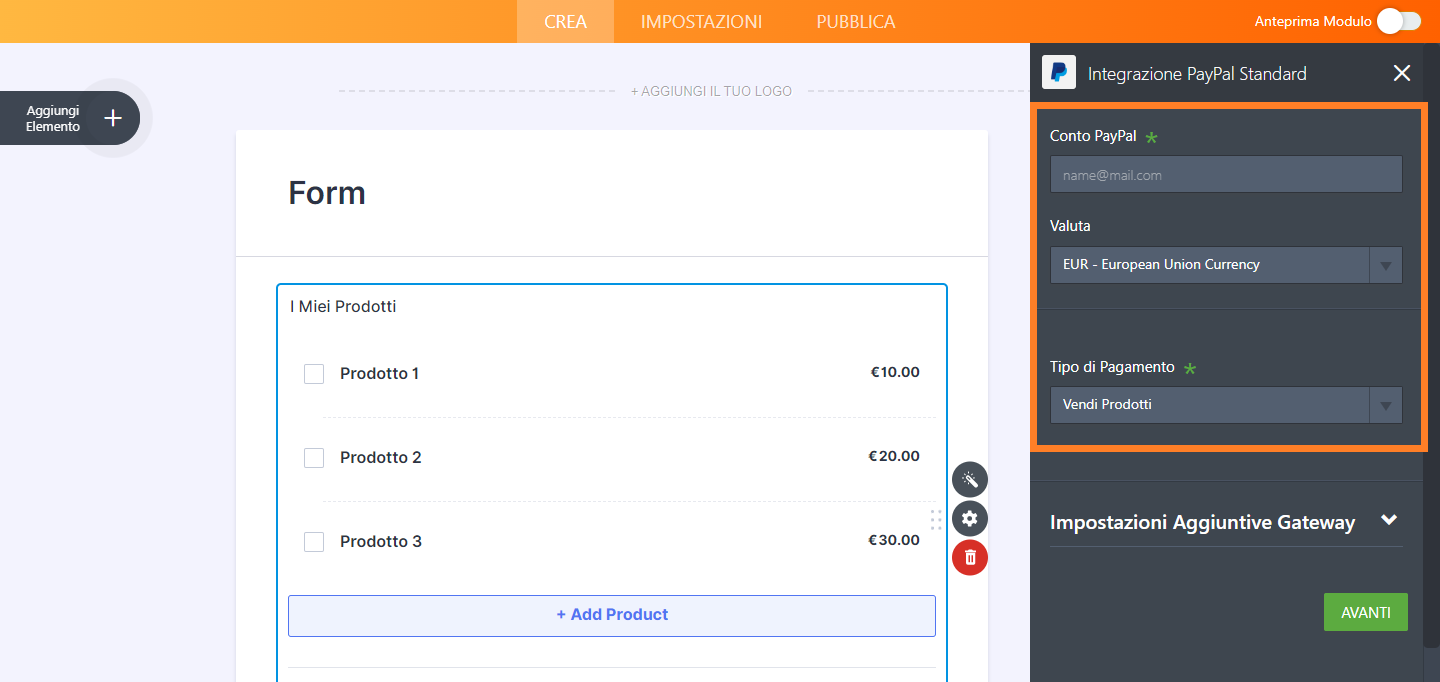The width and height of the screenshot is (1440, 682).
Task: Focus the Conto PayPal email field
Action: (x=1226, y=174)
